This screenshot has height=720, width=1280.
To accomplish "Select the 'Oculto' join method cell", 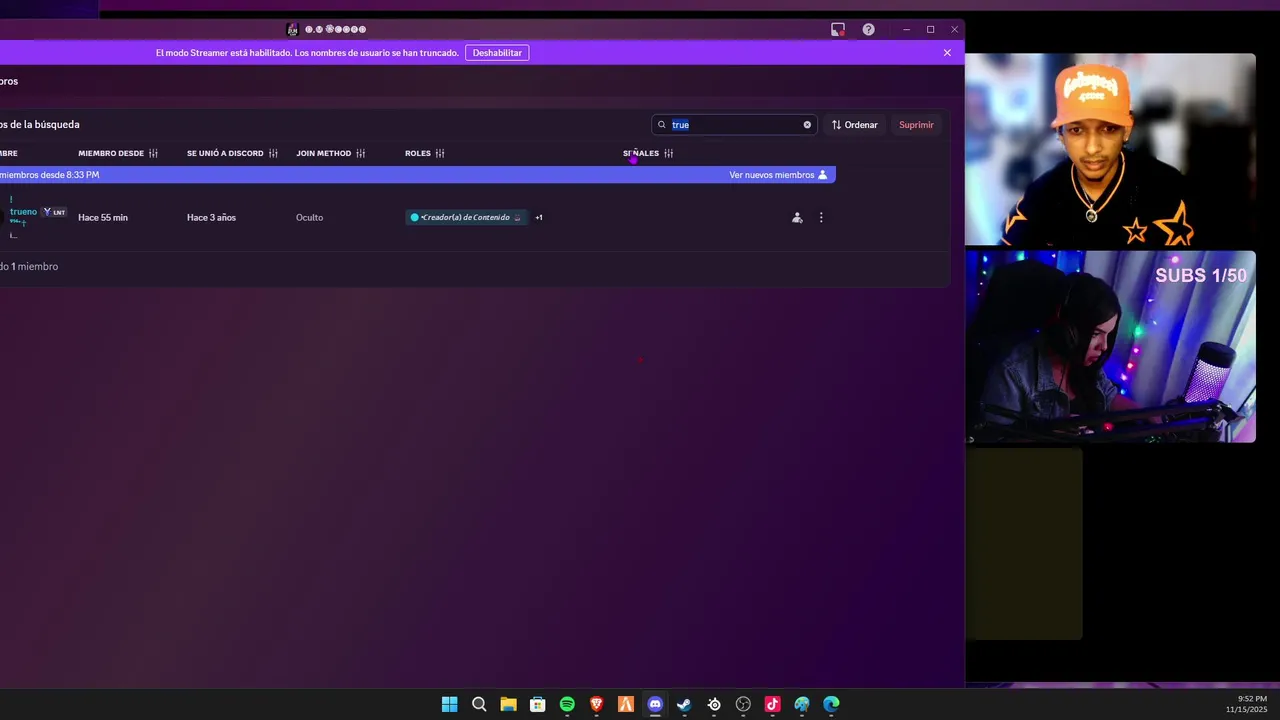I will [309, 217].
